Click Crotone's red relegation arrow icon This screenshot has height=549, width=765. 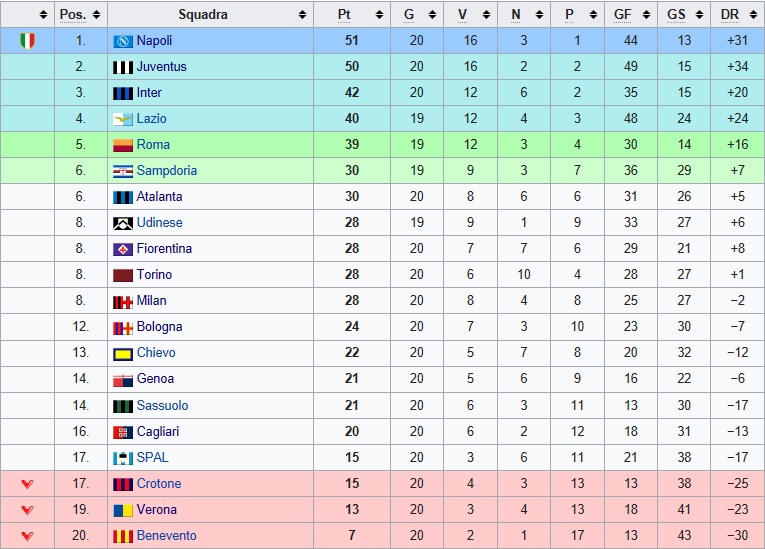(28, 484)
